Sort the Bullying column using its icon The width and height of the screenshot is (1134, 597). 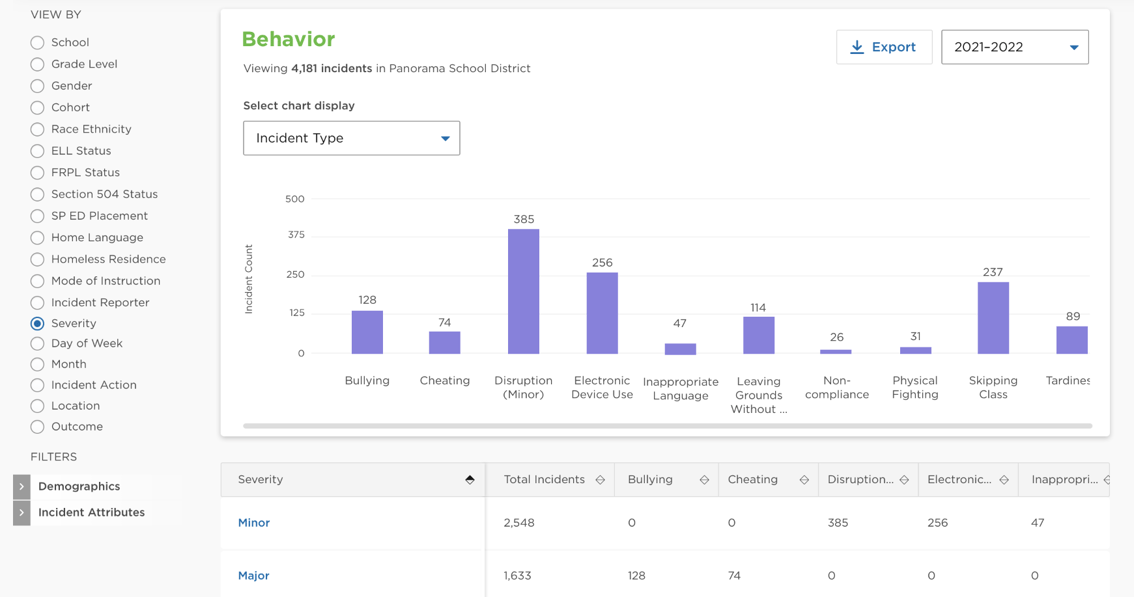click(x=704, y=480)
